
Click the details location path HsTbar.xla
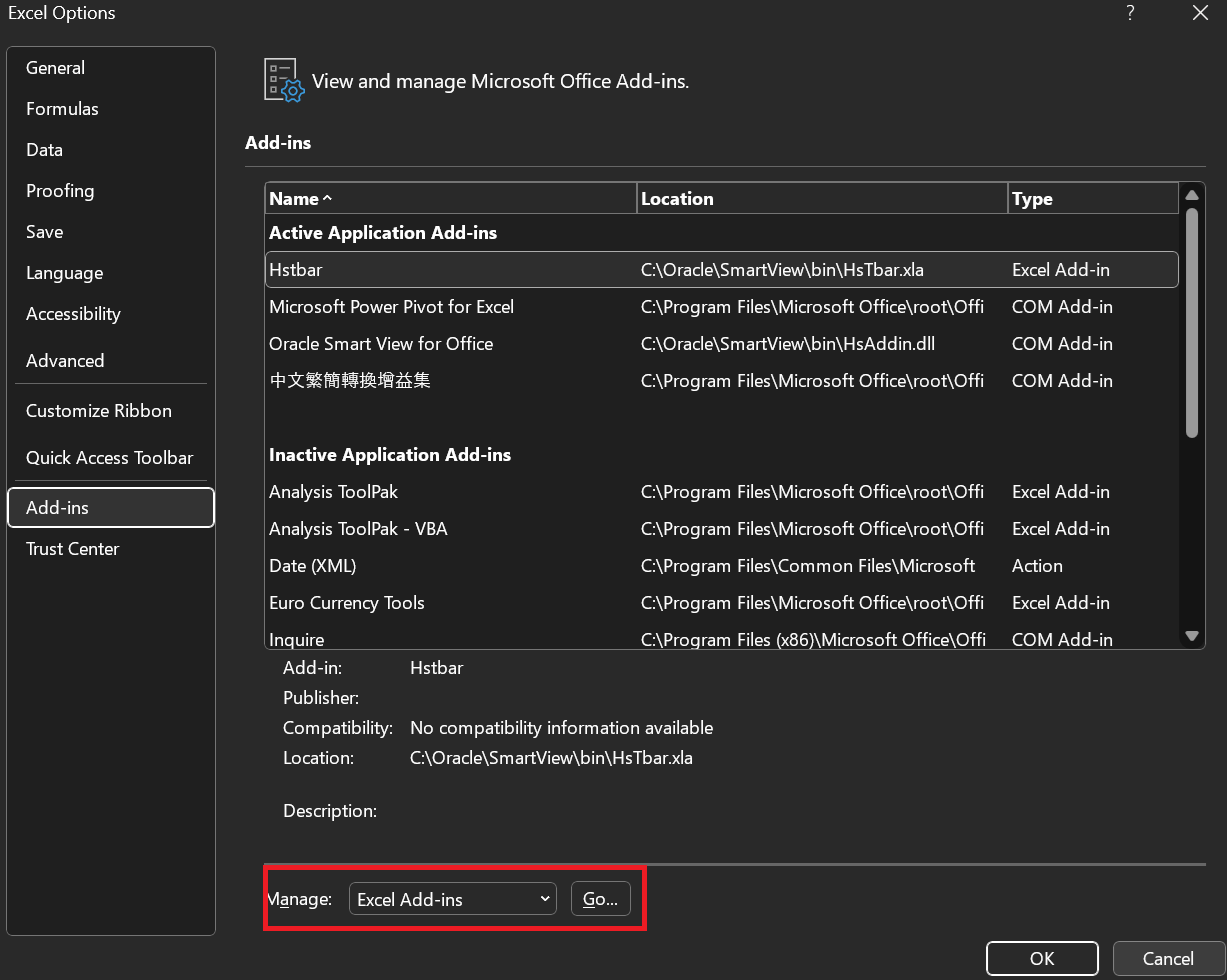coord(551,758)
